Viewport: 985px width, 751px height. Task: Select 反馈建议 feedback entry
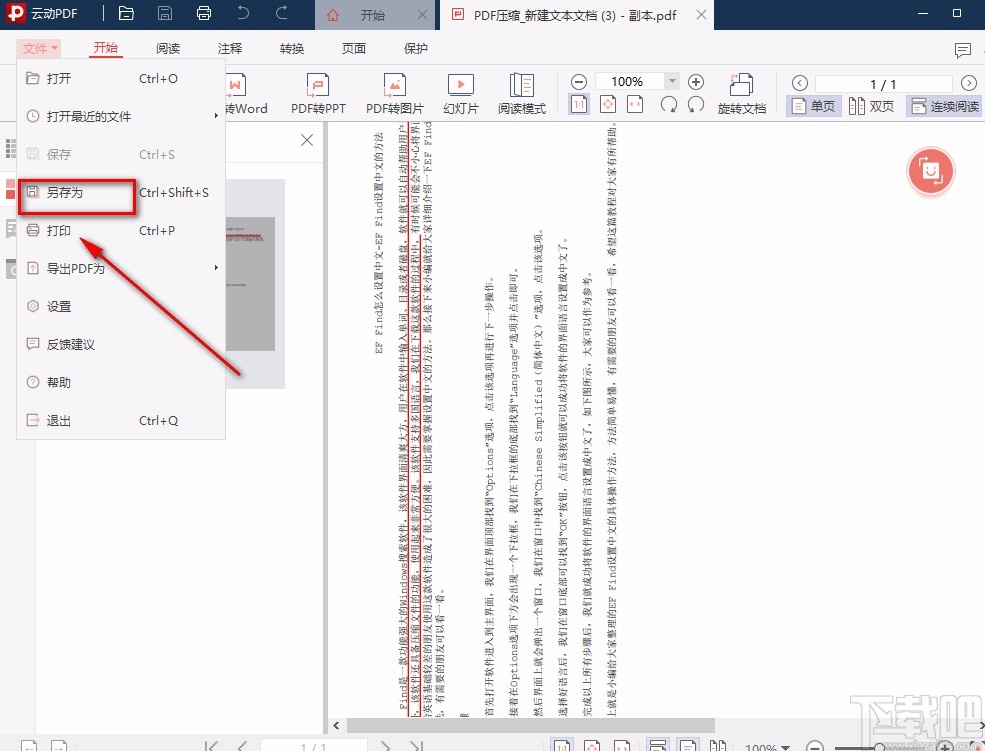click(121, 344)
